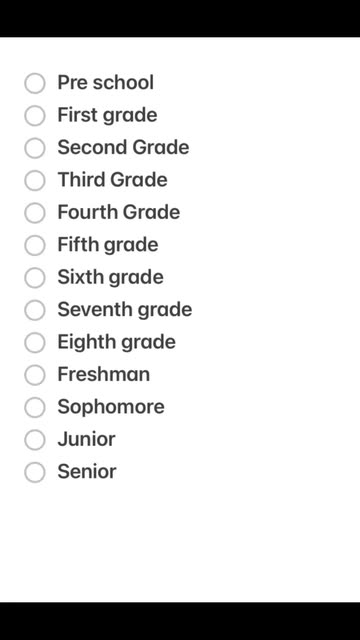Click the Seventh grade label text
Viewport: 360px width, 640px height.
(124, 310)
